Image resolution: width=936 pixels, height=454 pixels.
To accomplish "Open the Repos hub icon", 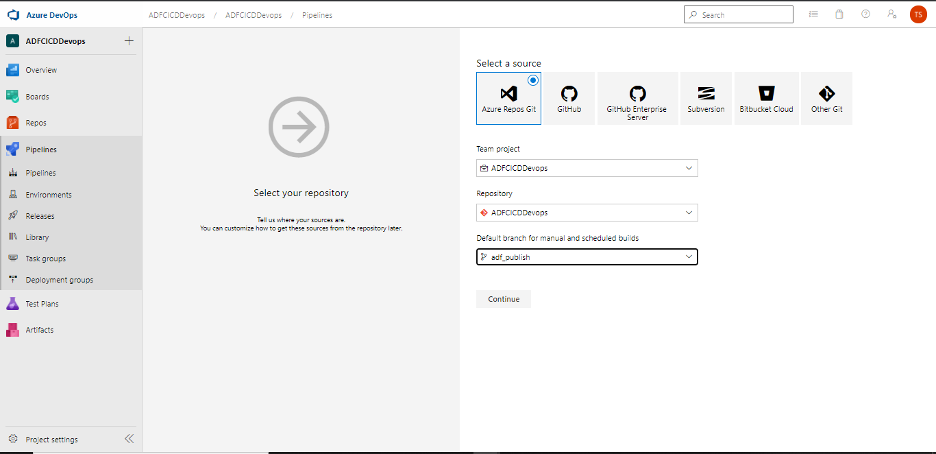I will (13, 122).
